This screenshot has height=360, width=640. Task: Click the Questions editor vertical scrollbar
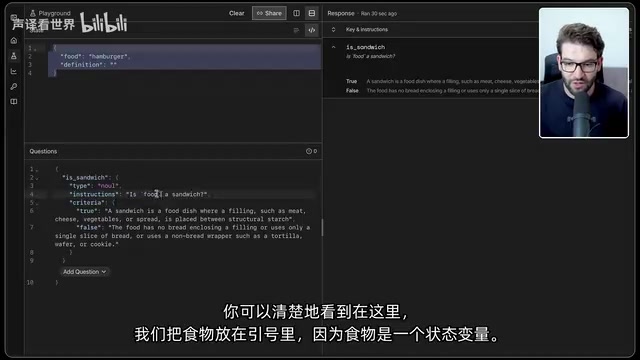pyautogui.click(x=322, y=227)
